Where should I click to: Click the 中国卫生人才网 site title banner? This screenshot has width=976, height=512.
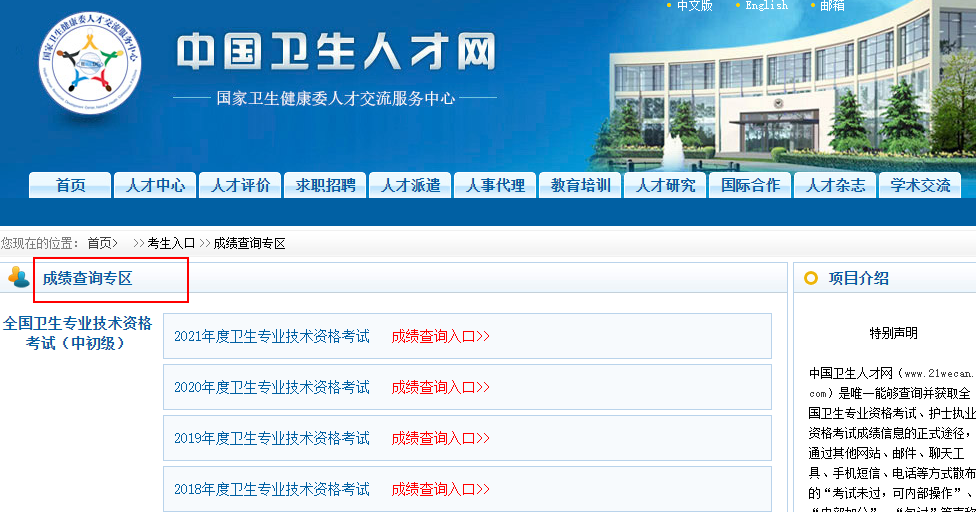coord(335,52)
